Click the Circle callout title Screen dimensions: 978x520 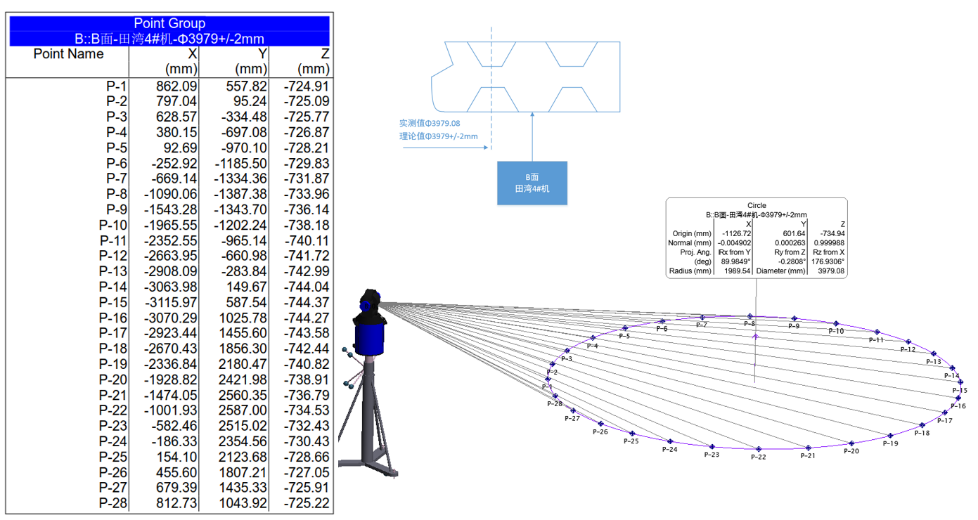(x=756, y=204)
